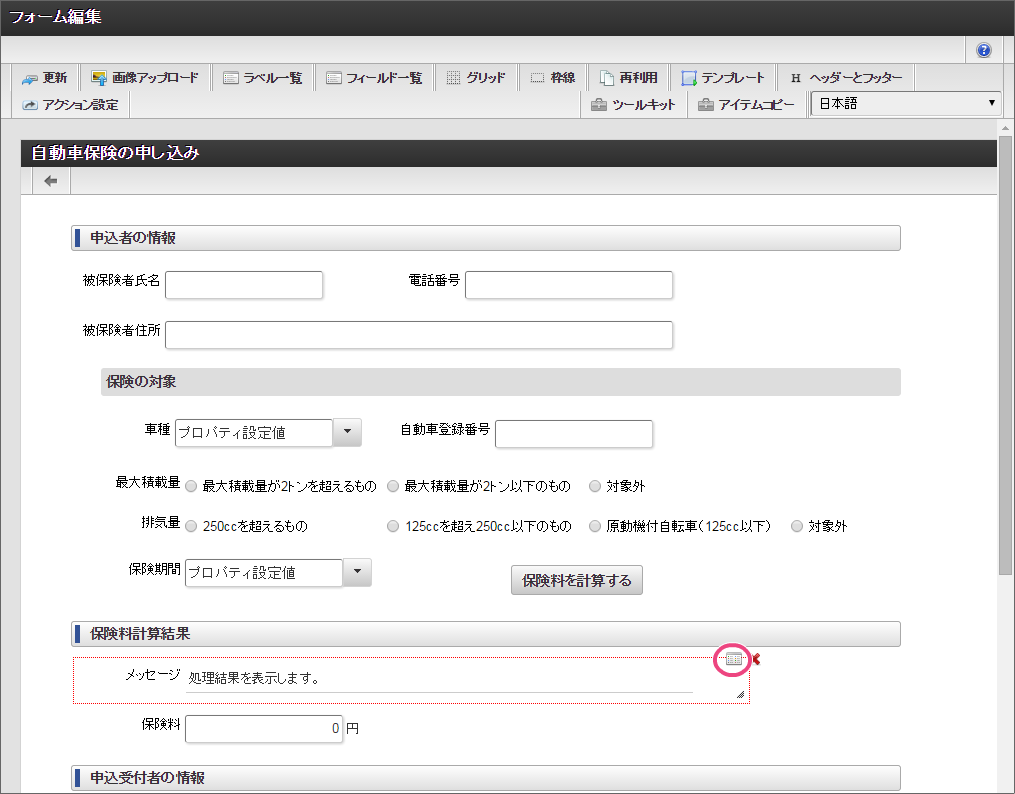
Task: Expand the 車種 vehicle type dropdown
Action: point(346,432)
